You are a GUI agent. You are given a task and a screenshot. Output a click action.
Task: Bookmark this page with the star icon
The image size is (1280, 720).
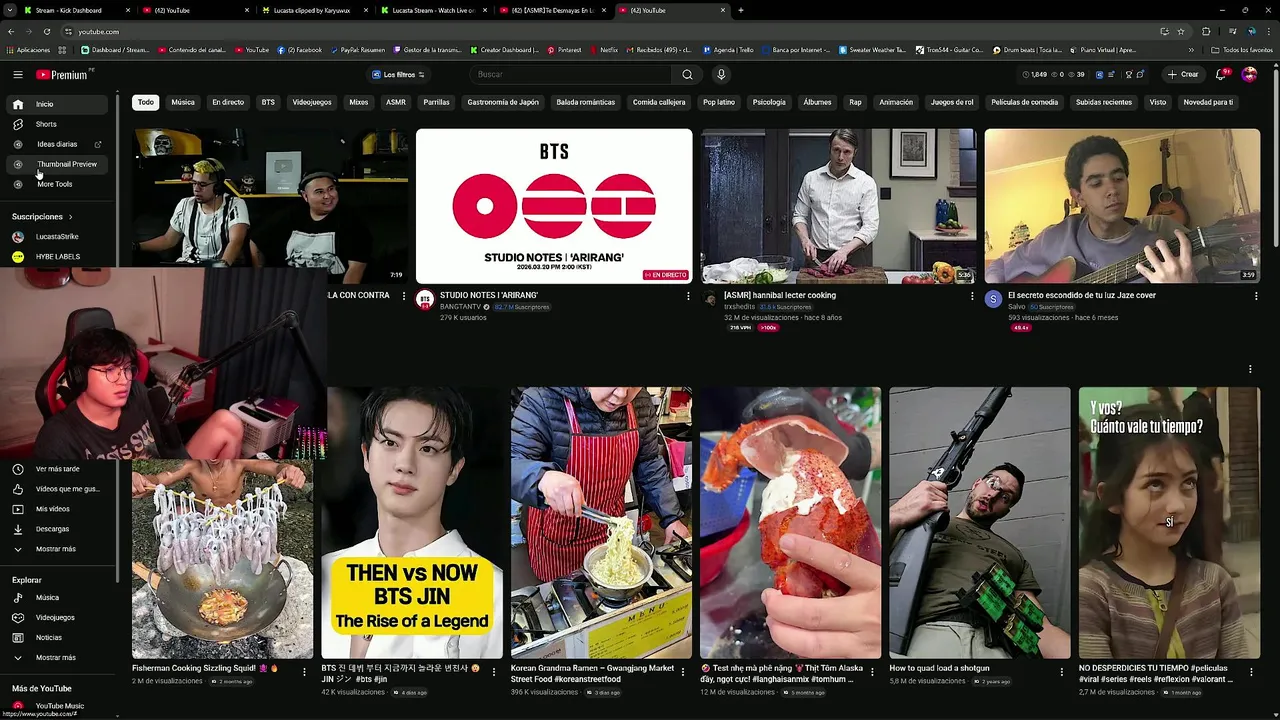pos(1179,31)
